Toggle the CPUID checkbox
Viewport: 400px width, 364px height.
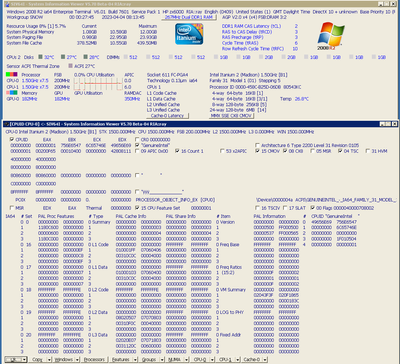click(12, 139)
